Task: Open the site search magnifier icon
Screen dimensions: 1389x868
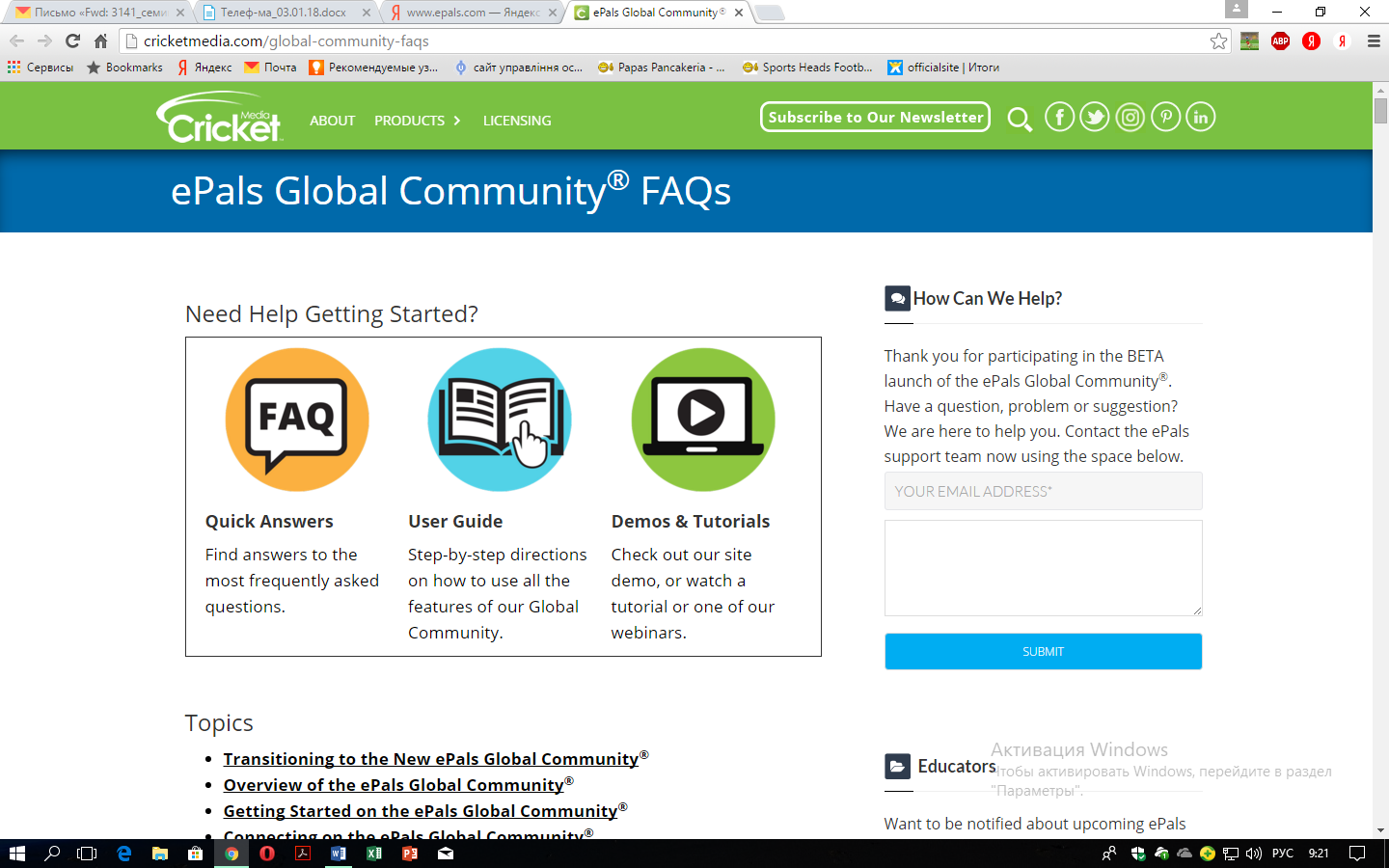Action: pos(1020,120)
